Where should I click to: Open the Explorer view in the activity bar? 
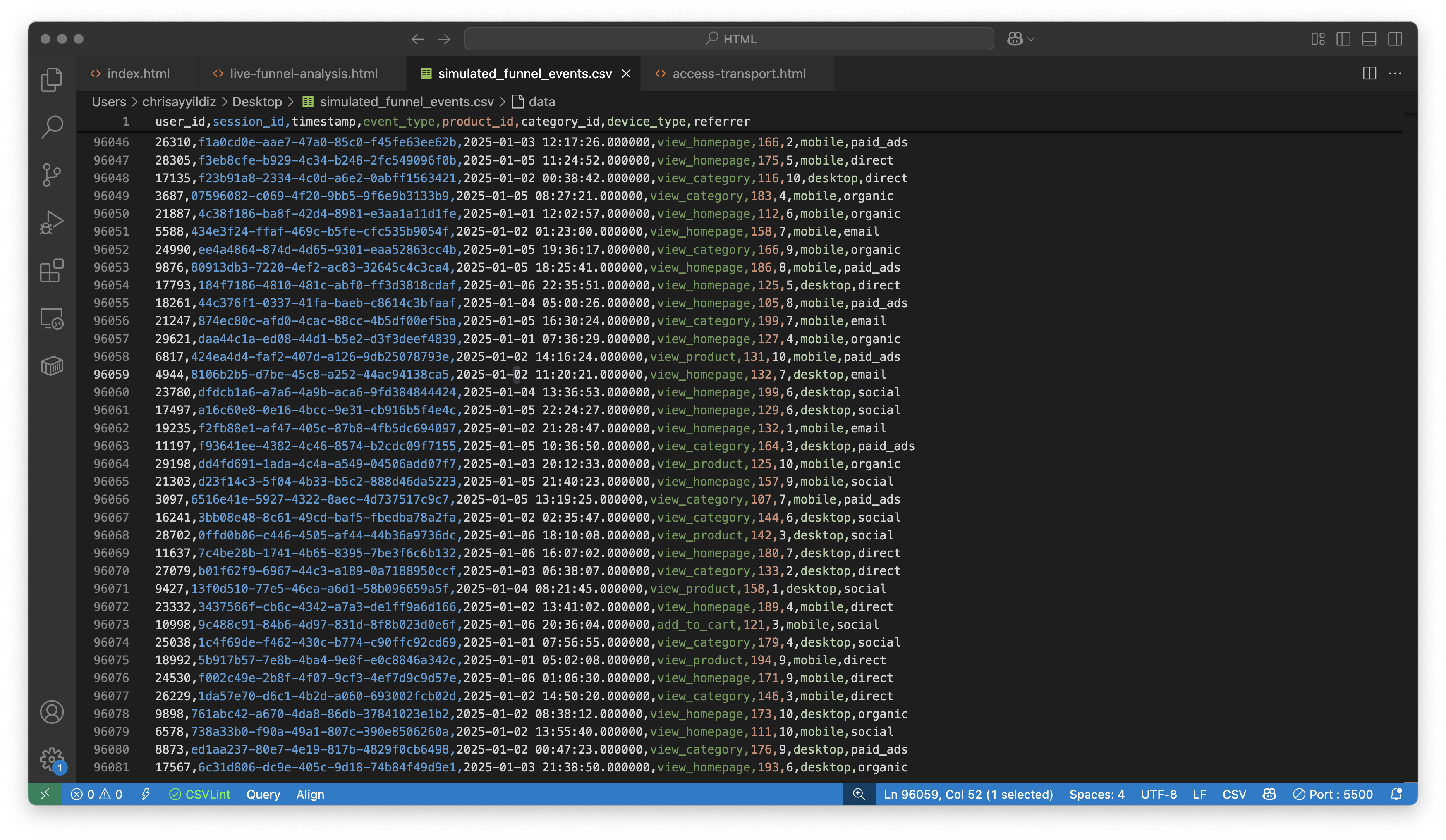52,79
